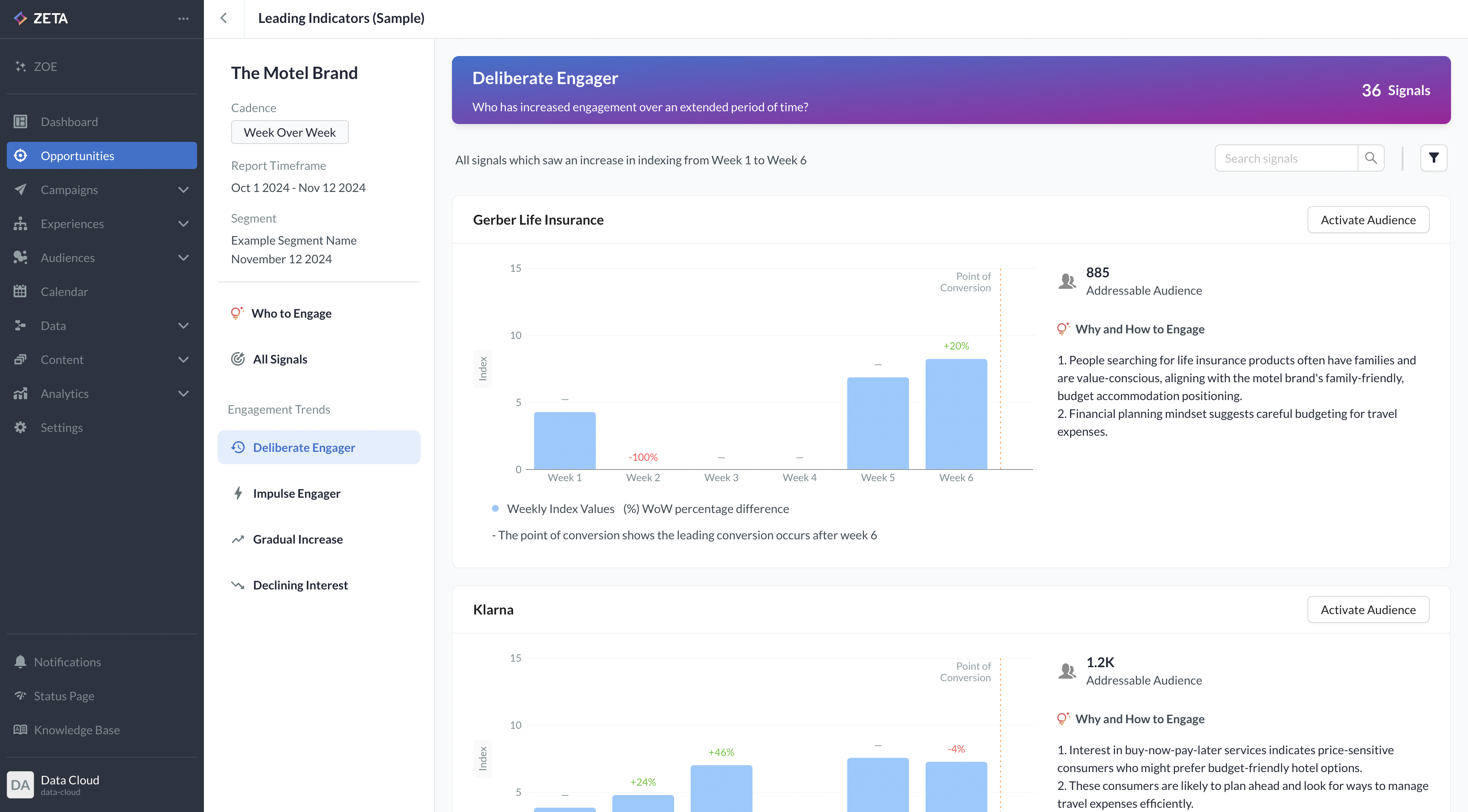Select Declining Interest trend
This screenshot has height=812, width=1468.
point(300,585)
